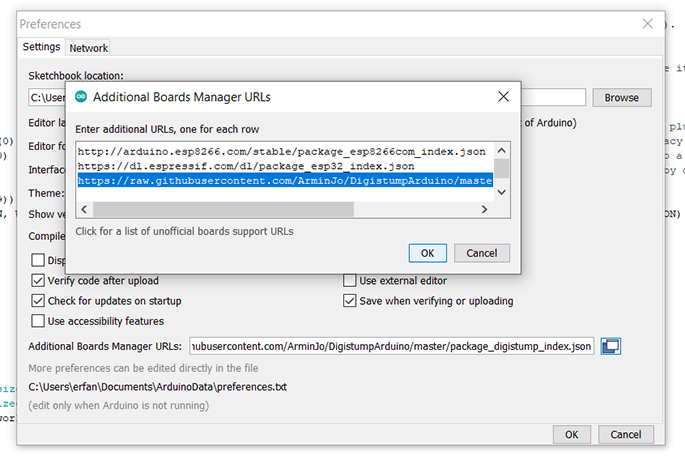Click the up arrow of the URL list scrollbar
Image resolution: width=685 pixels, height=456 pixels.
(502, 152)
